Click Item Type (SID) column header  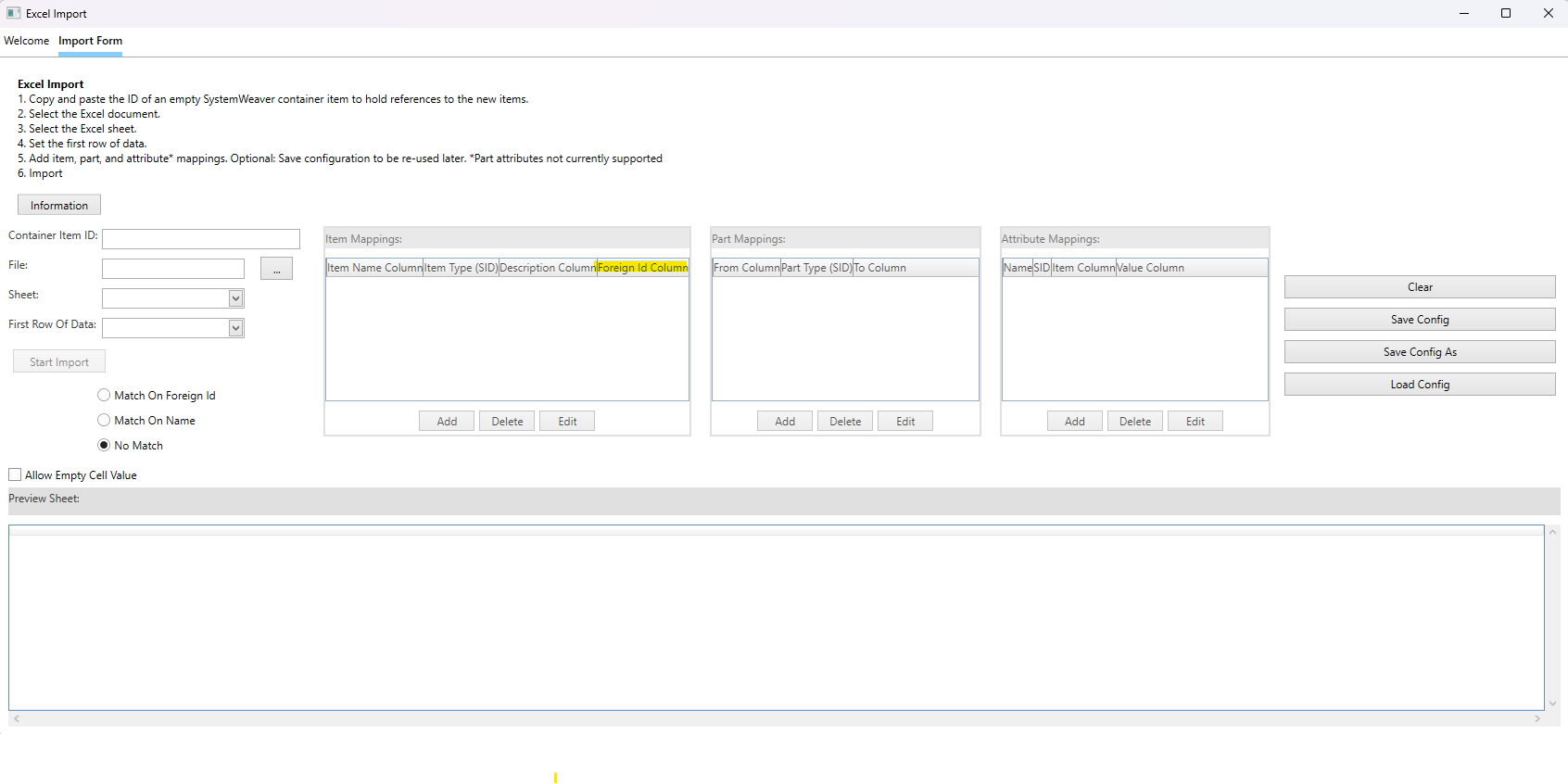[461, 268]
